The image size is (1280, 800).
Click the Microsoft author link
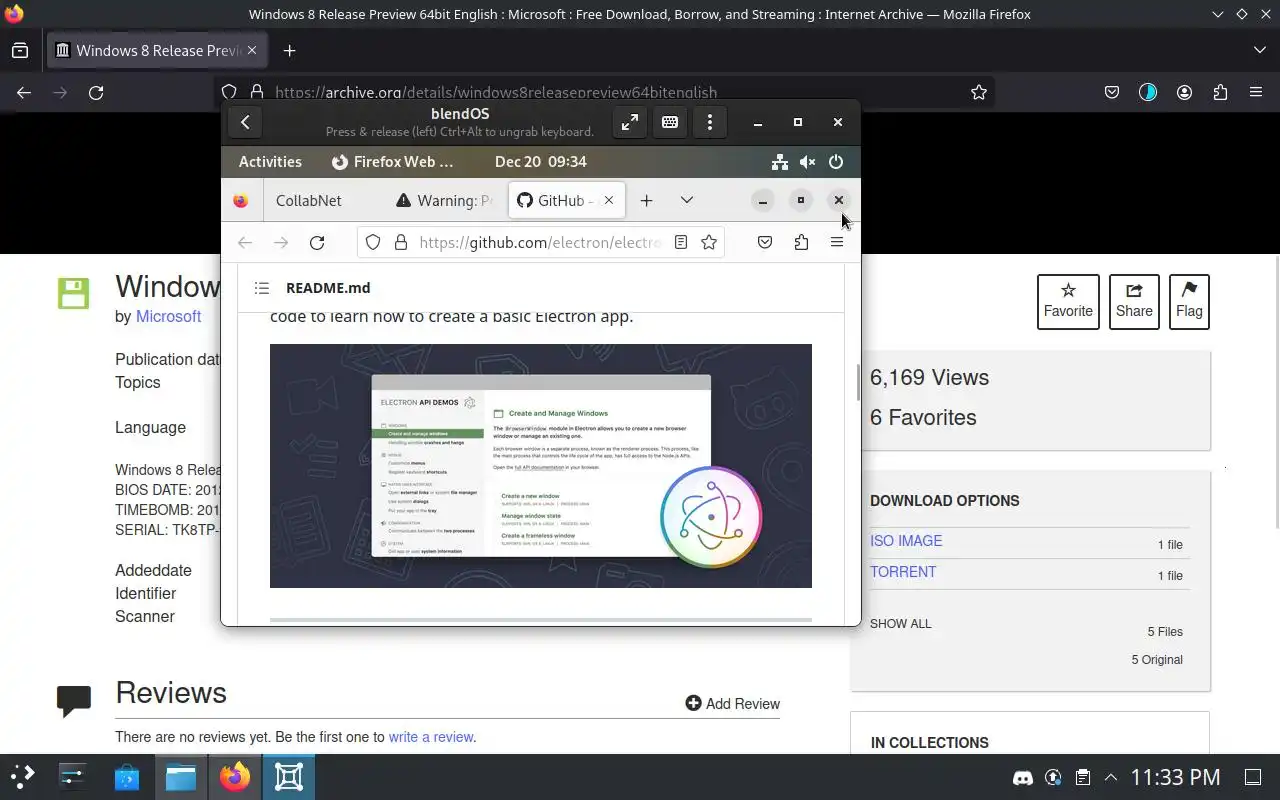(168, 317)
